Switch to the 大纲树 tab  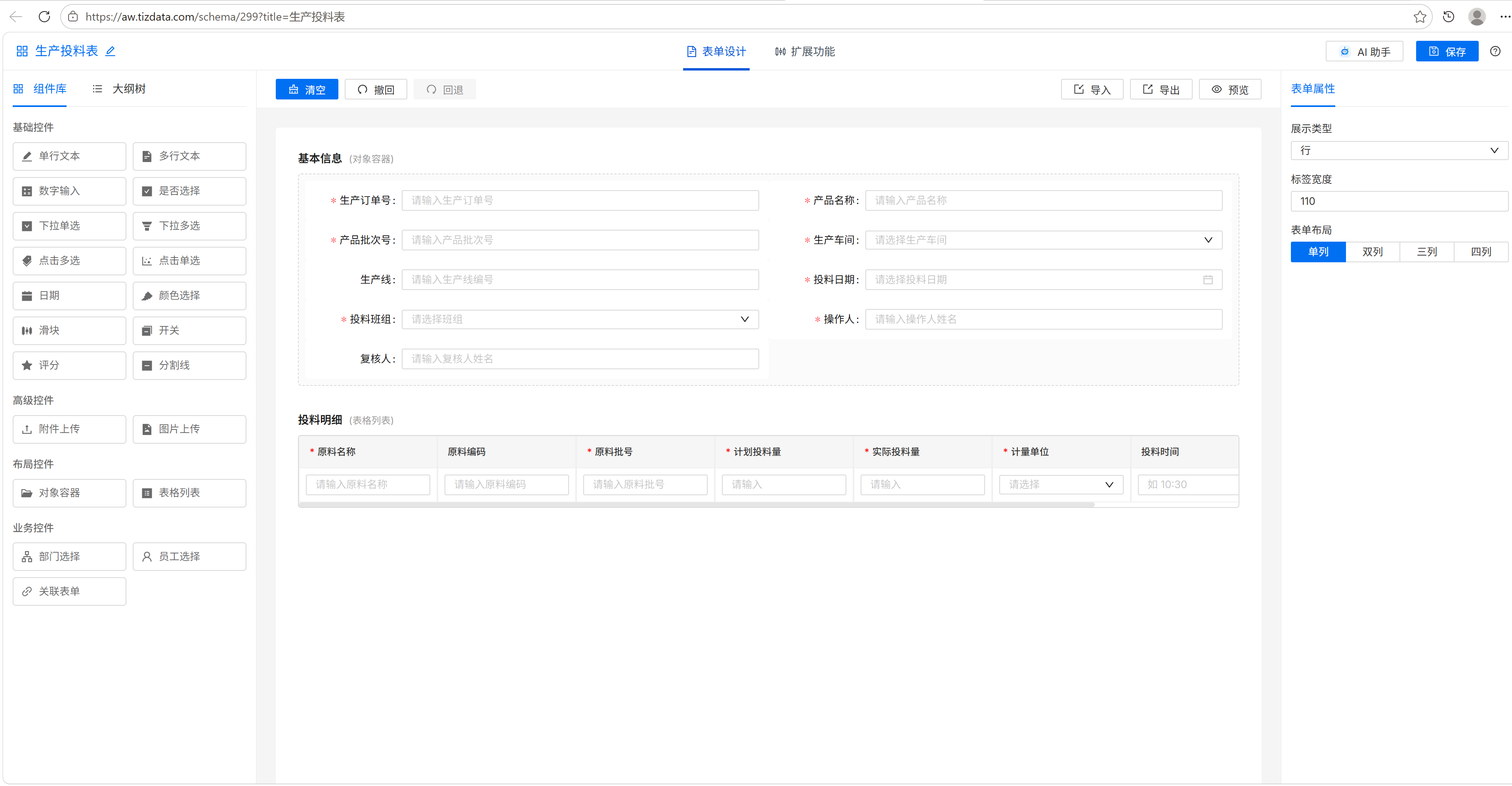pos(119,89)
